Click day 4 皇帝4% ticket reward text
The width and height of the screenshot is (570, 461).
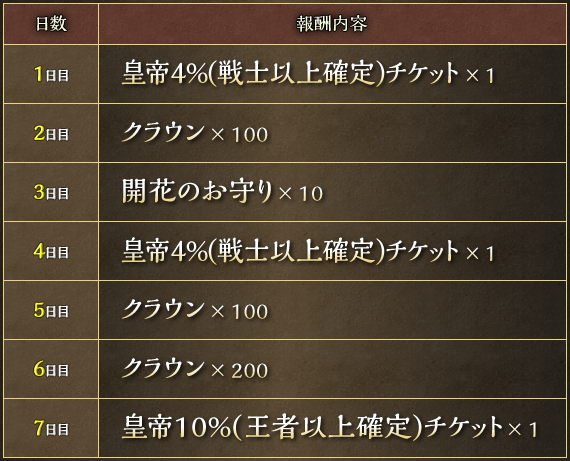tap(308, 251)
